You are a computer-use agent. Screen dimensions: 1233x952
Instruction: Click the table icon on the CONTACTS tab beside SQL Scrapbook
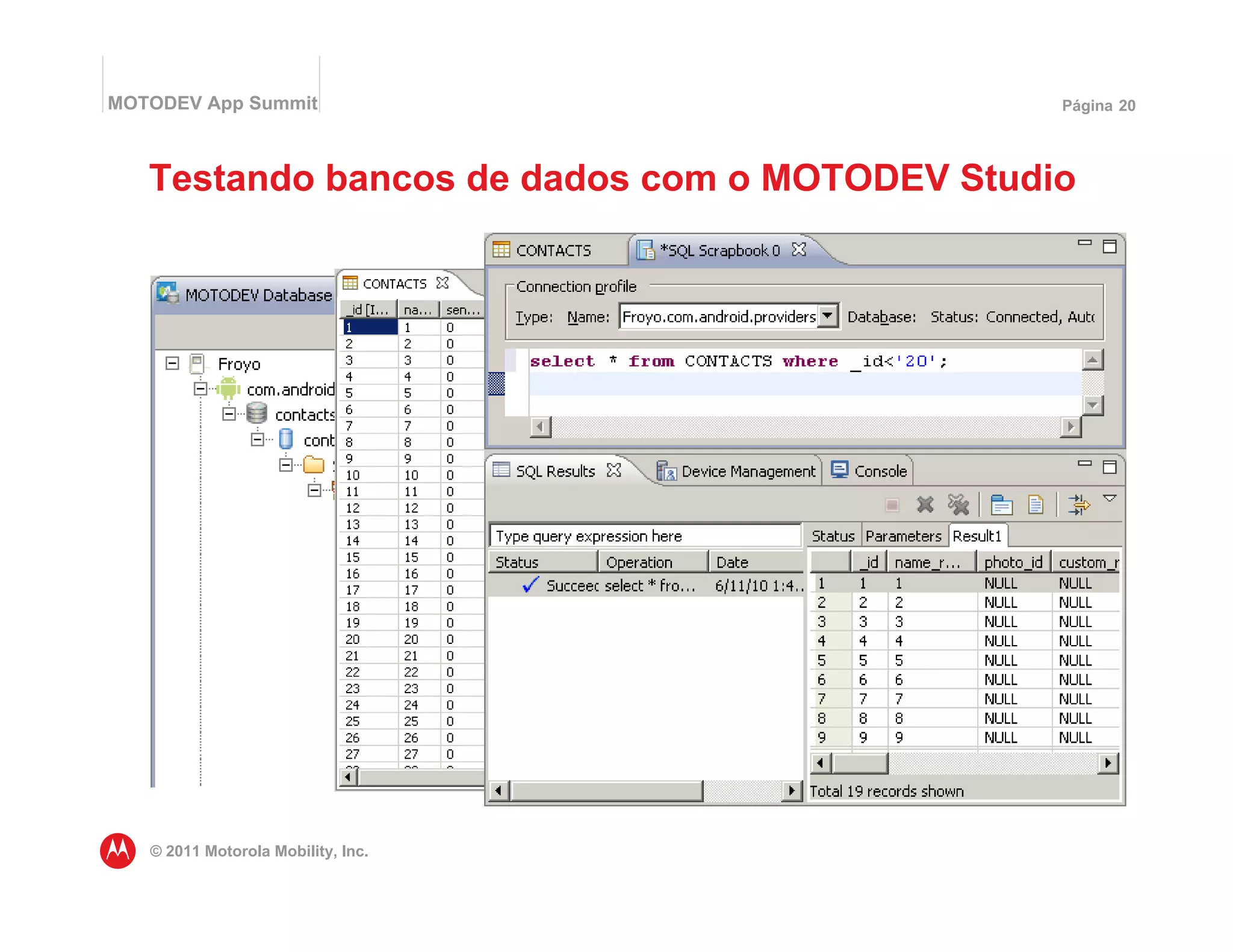point(501,249)
